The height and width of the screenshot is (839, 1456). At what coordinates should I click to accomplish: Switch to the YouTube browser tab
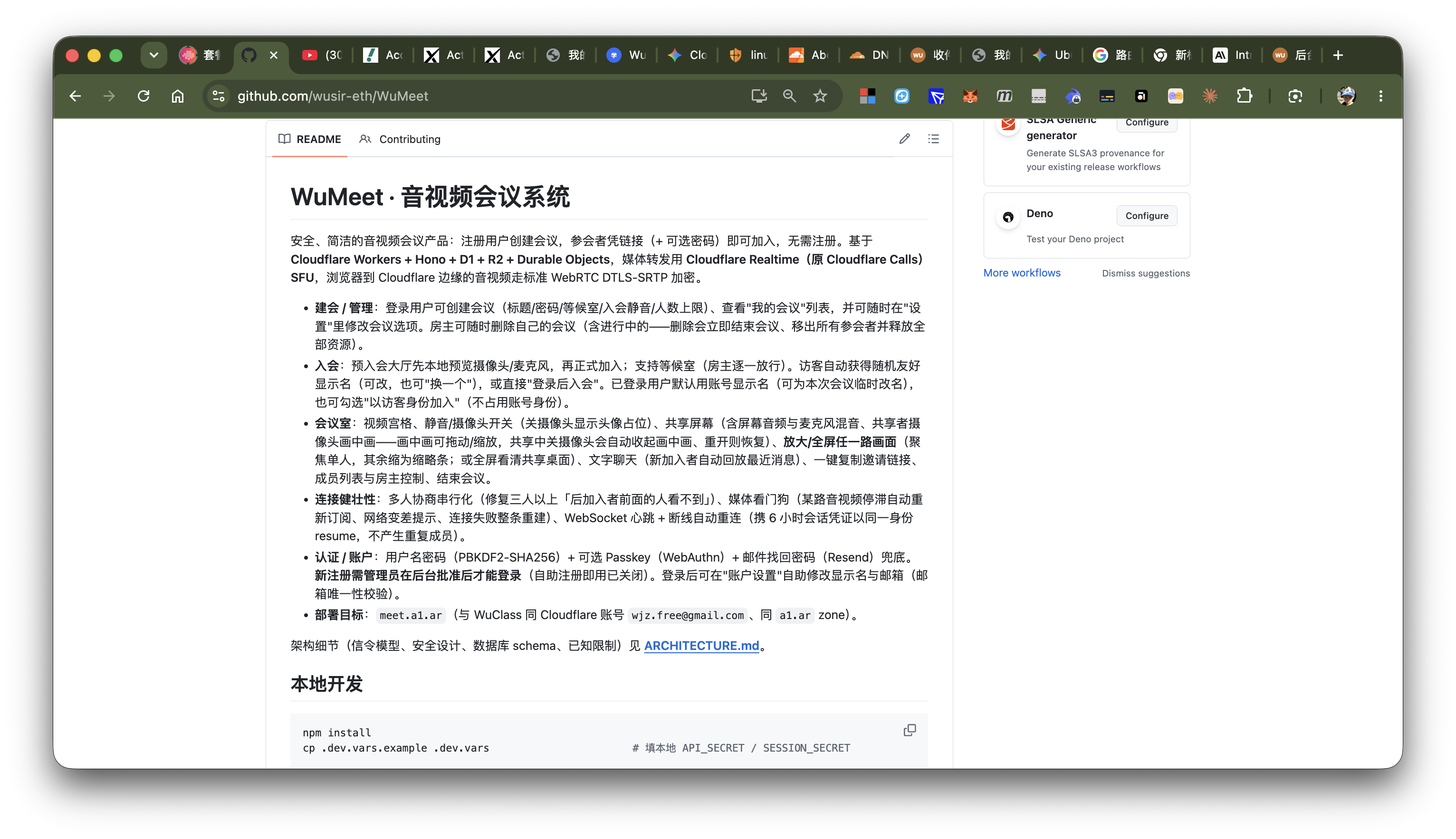click(323, 55)
